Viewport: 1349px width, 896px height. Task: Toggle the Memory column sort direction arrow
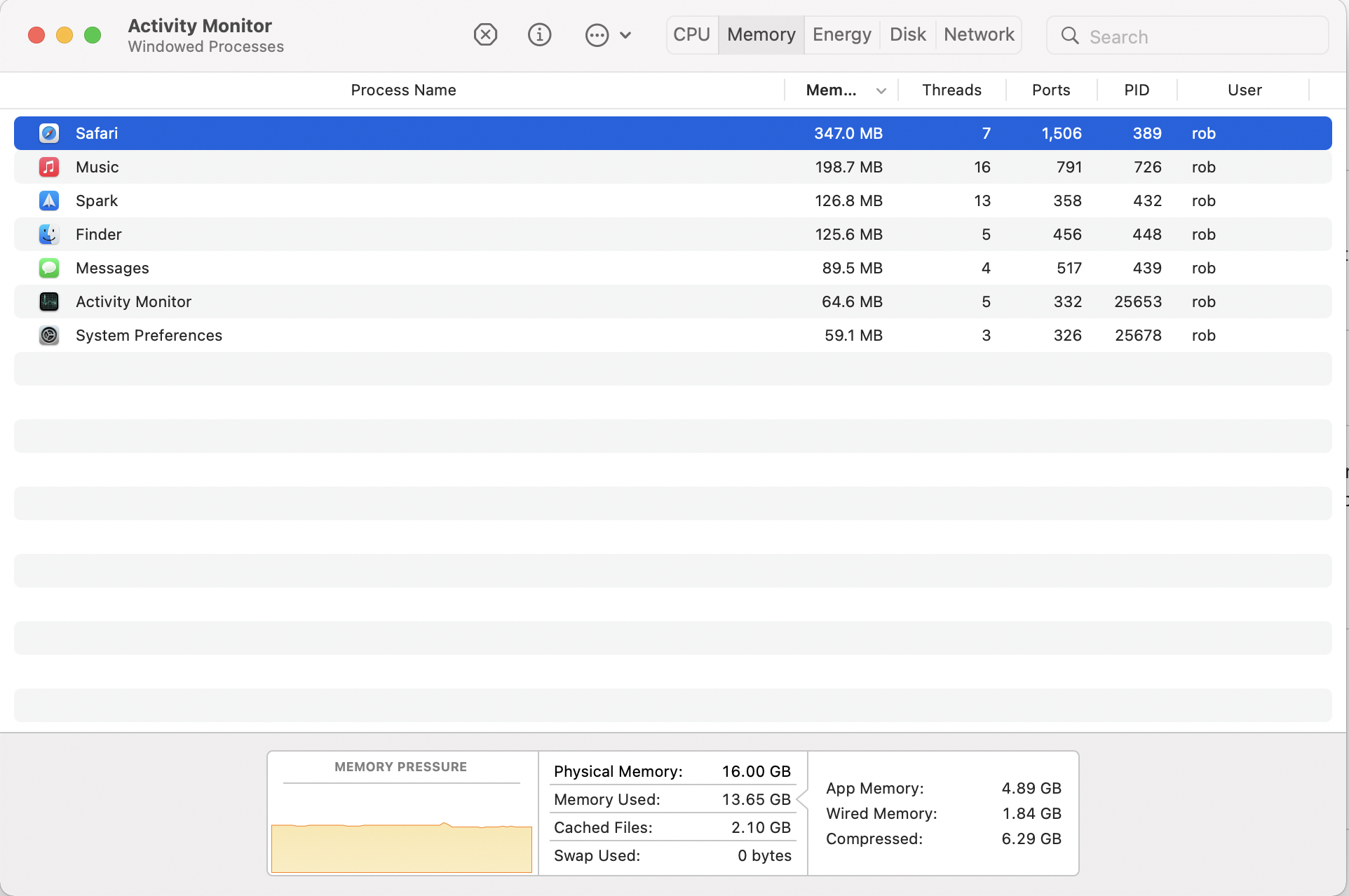[881, 90]
